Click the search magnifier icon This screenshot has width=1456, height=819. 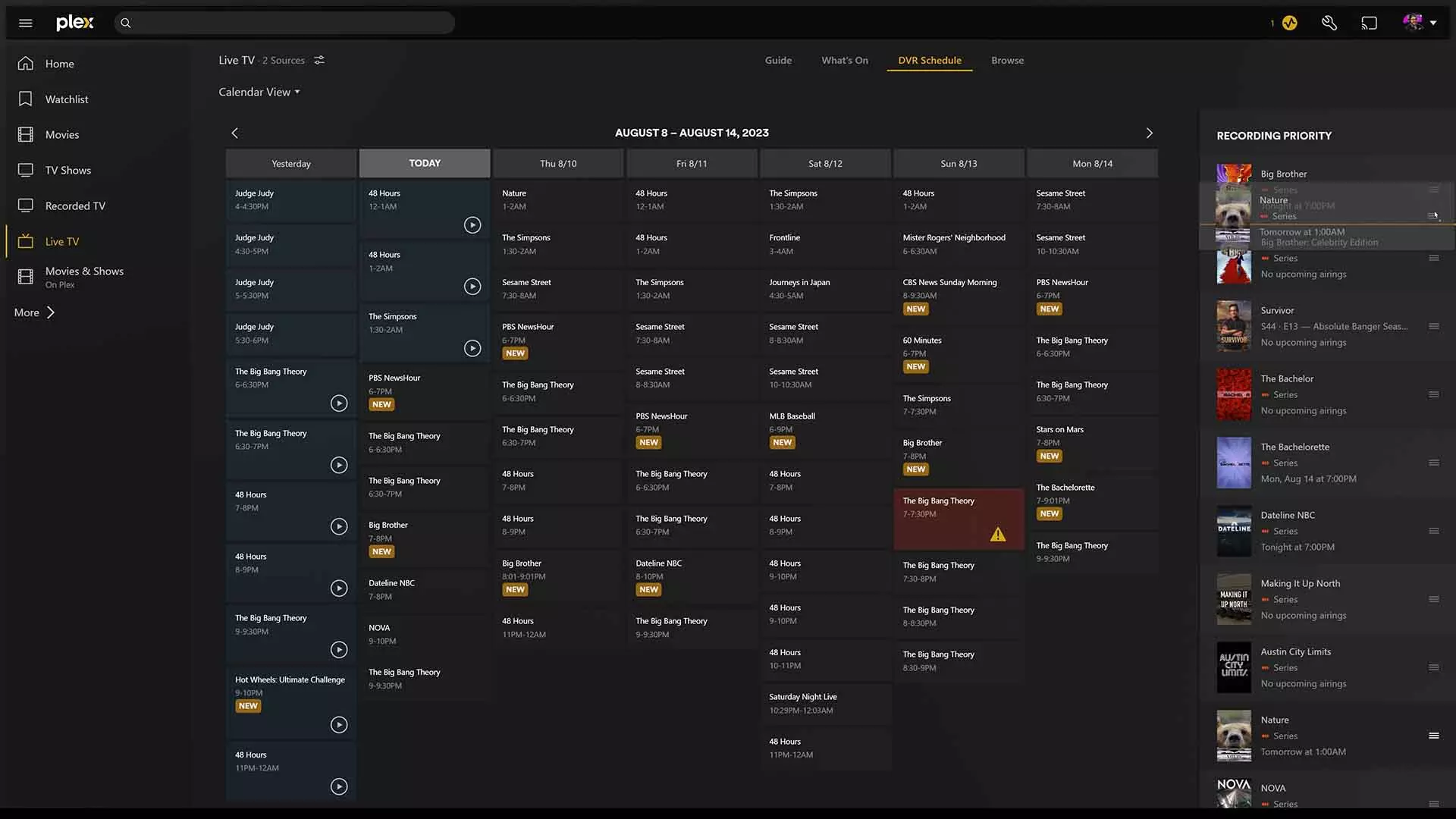(126, 23)
